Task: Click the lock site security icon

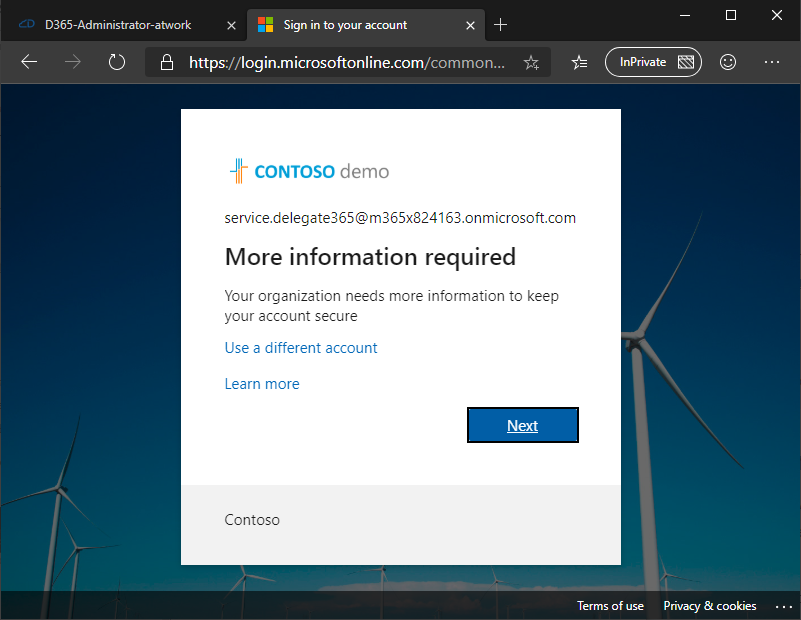Action: point(167,63)
